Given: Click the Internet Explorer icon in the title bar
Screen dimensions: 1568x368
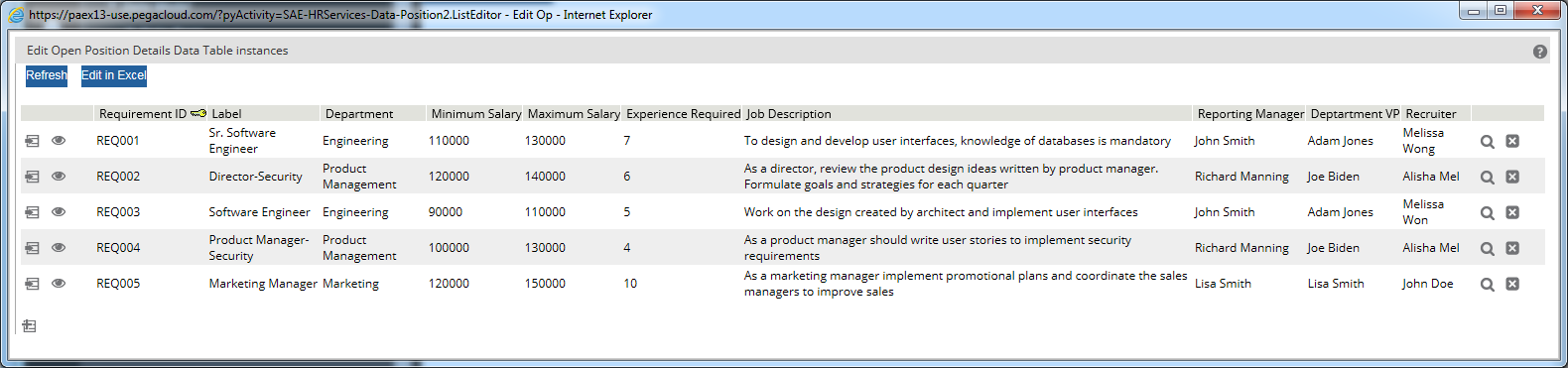Looking at the screenshot, I should (16, 15).
